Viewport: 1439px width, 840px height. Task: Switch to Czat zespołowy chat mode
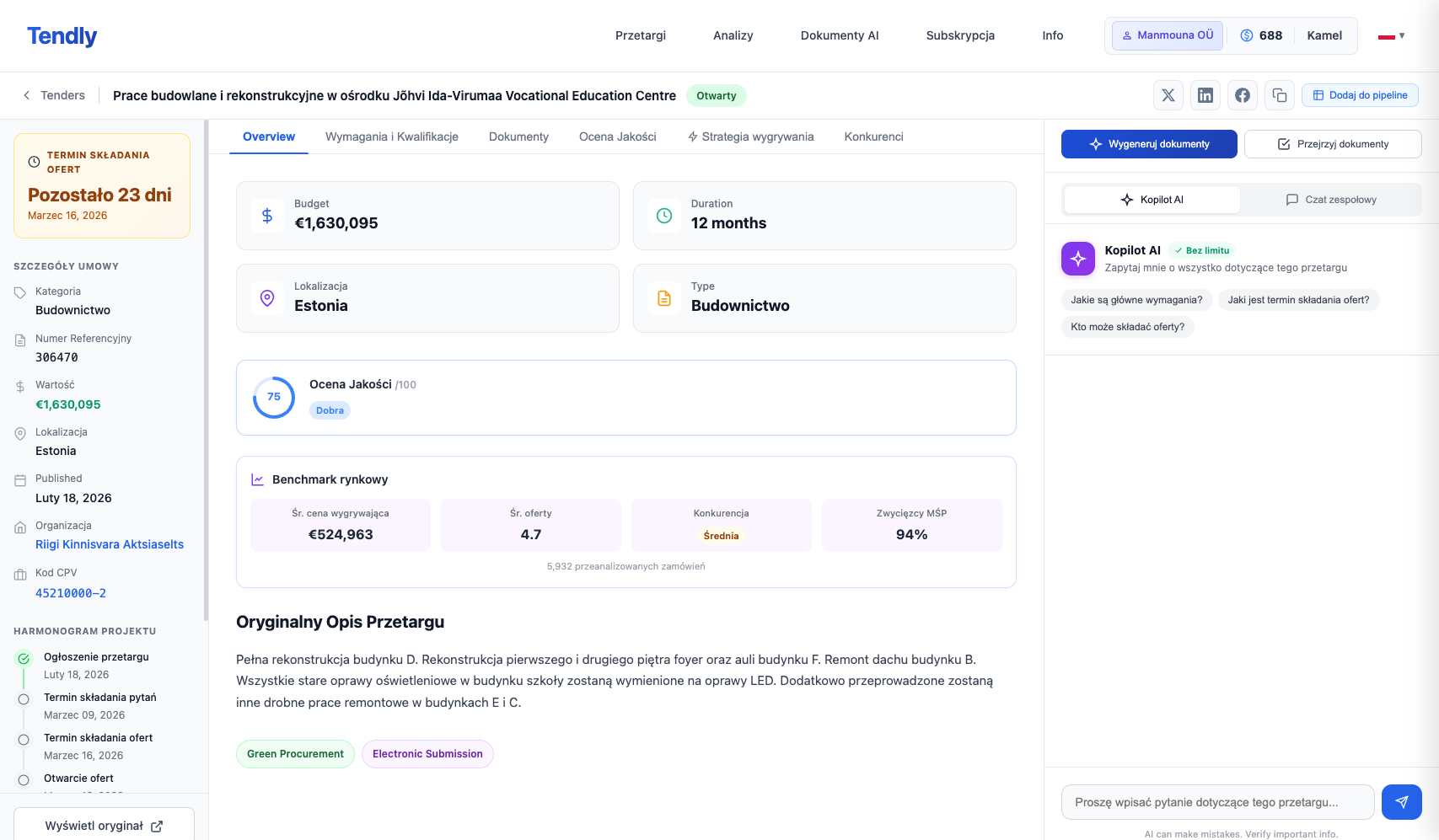click(x=1330, y=200)
